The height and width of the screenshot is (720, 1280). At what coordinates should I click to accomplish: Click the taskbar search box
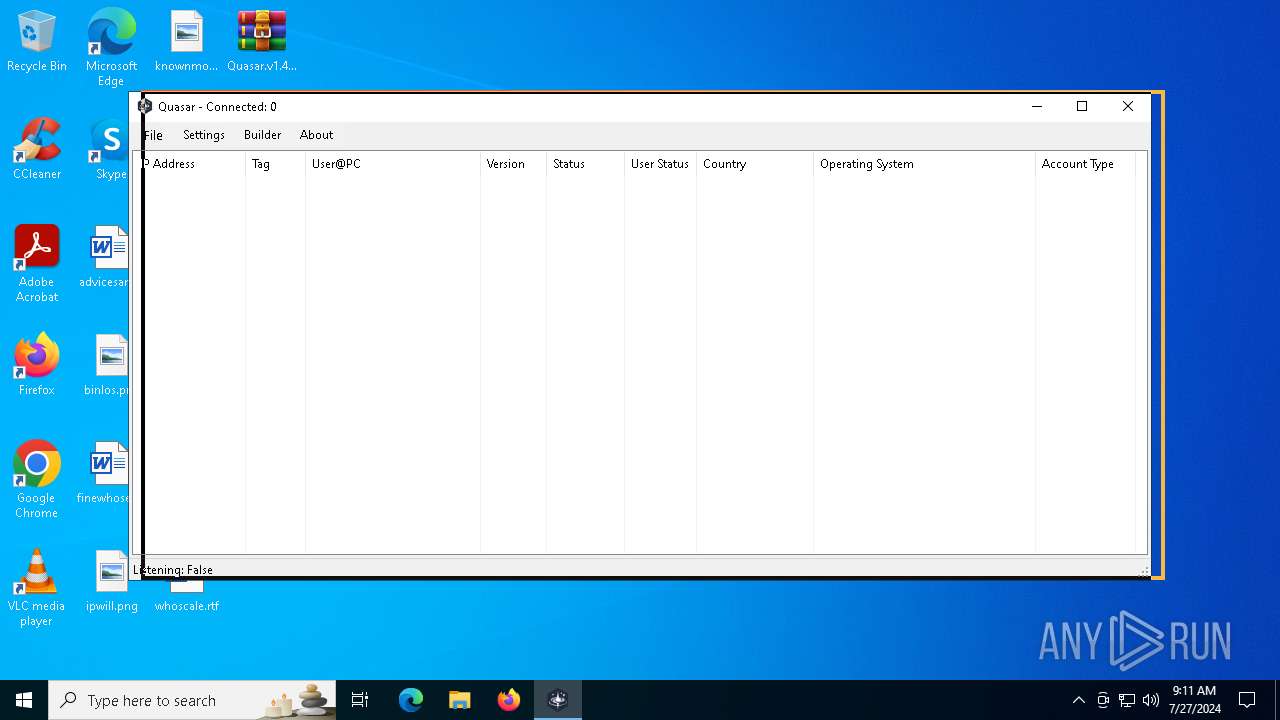pos(192,700)
